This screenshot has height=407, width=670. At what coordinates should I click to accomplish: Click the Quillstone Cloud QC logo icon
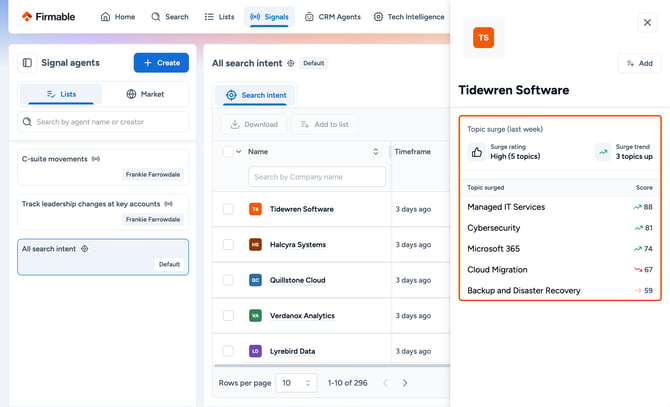click(x=255, y=280)
